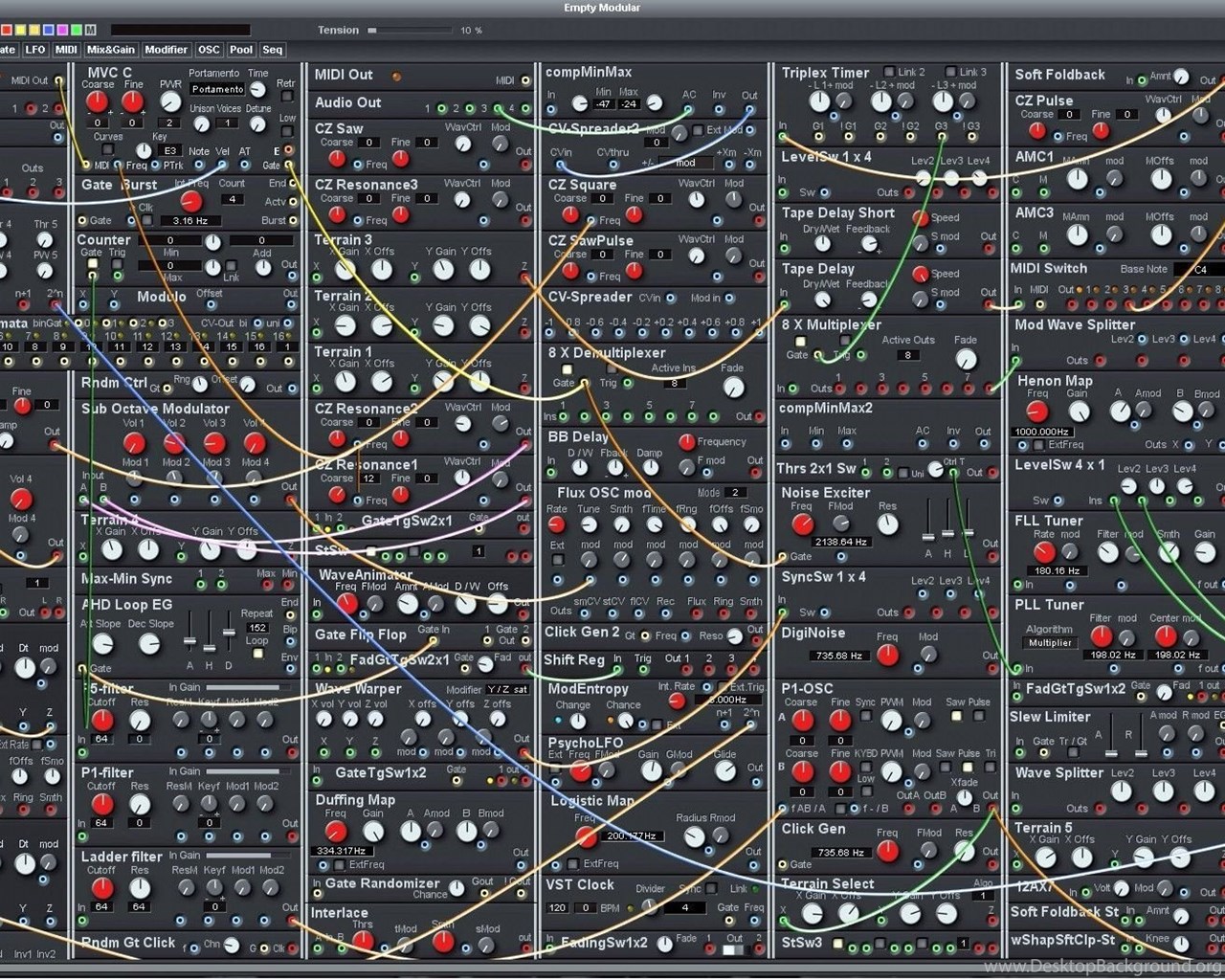The image size is (1225, 980).
Task: Adjust FLL Tuner Rate knob
Action: tap(1044, 552)
